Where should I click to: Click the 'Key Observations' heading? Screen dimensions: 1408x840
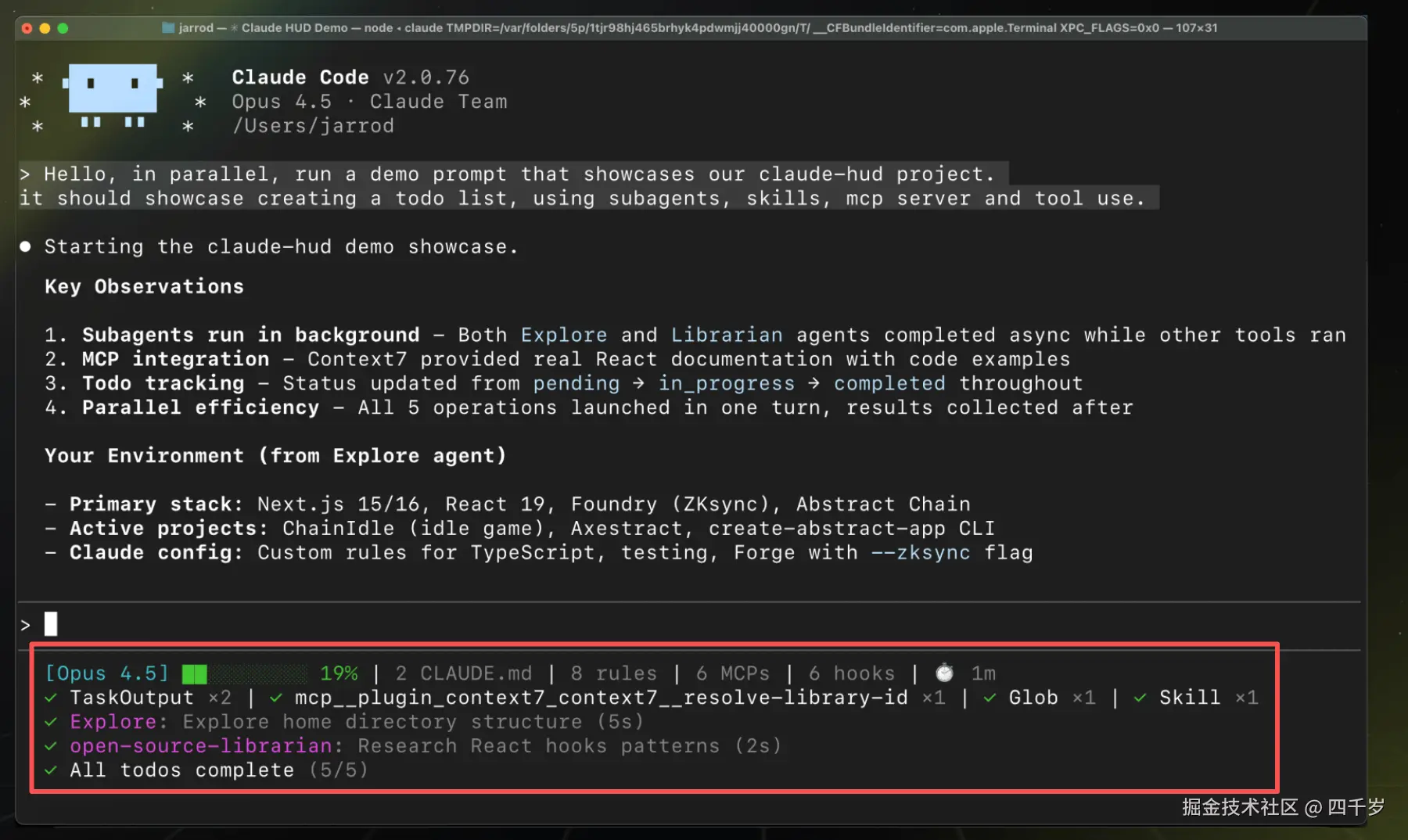(x=144, y=286)
